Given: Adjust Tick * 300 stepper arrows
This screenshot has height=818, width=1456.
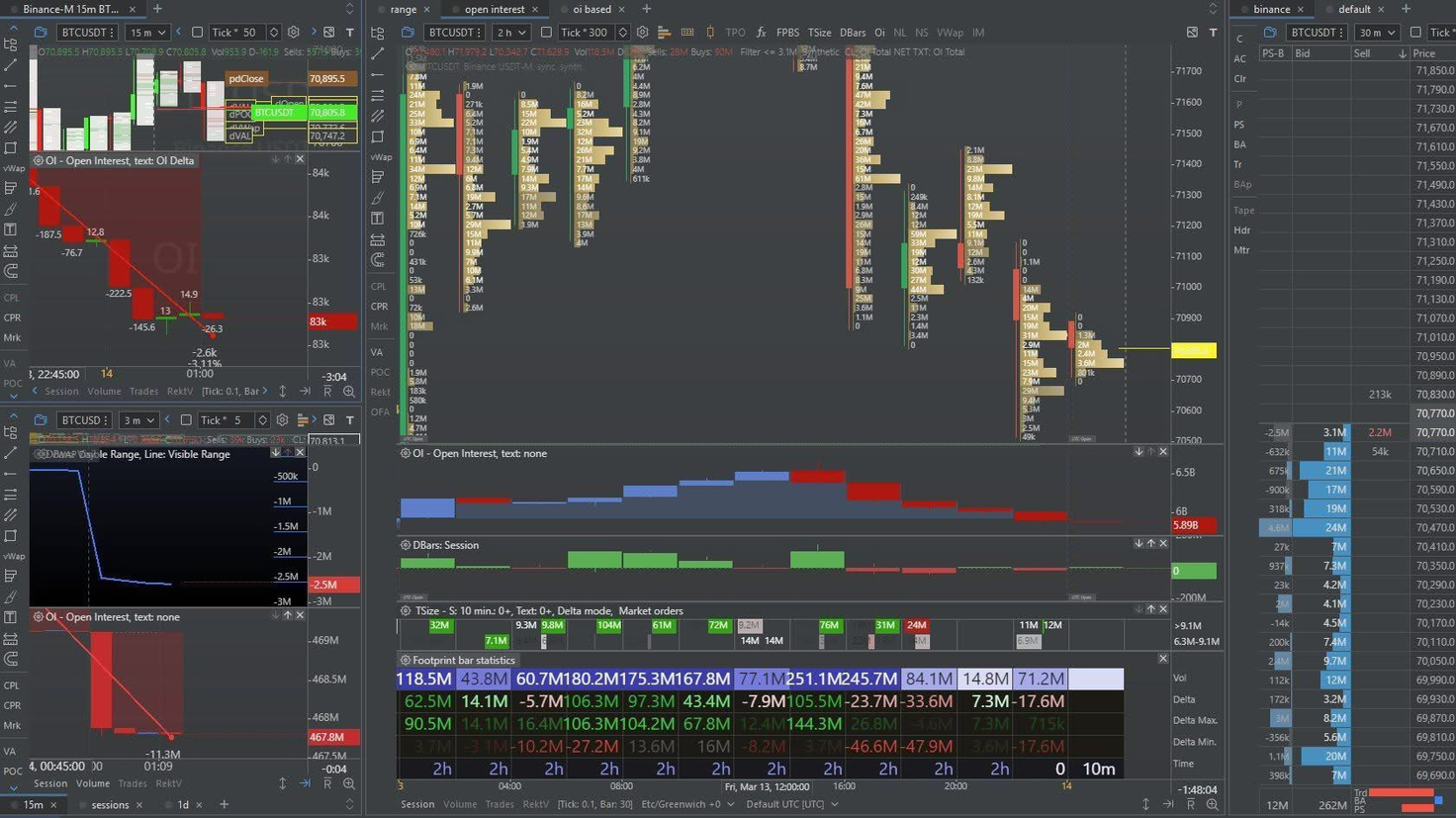Looking at the screenshot, I should click(x=622, y=33).
